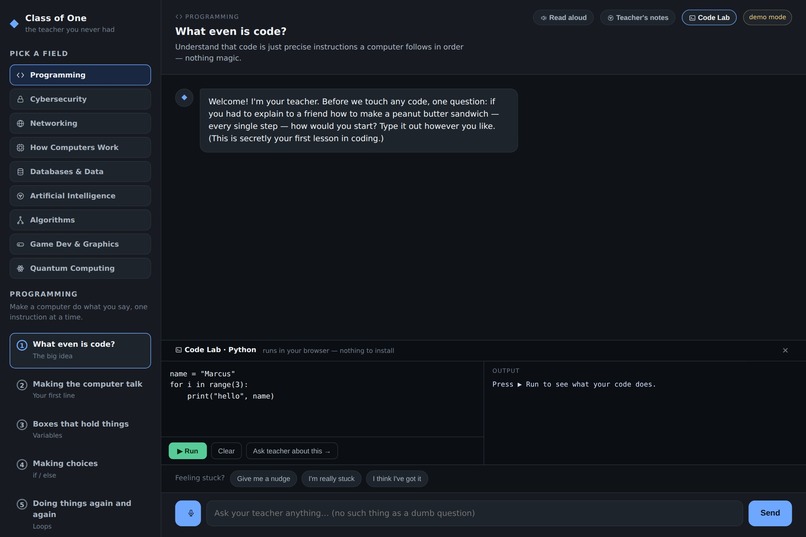806x537 pixels.
Task: Open lesson Boxes that hold things
Action: click(80, 429)
